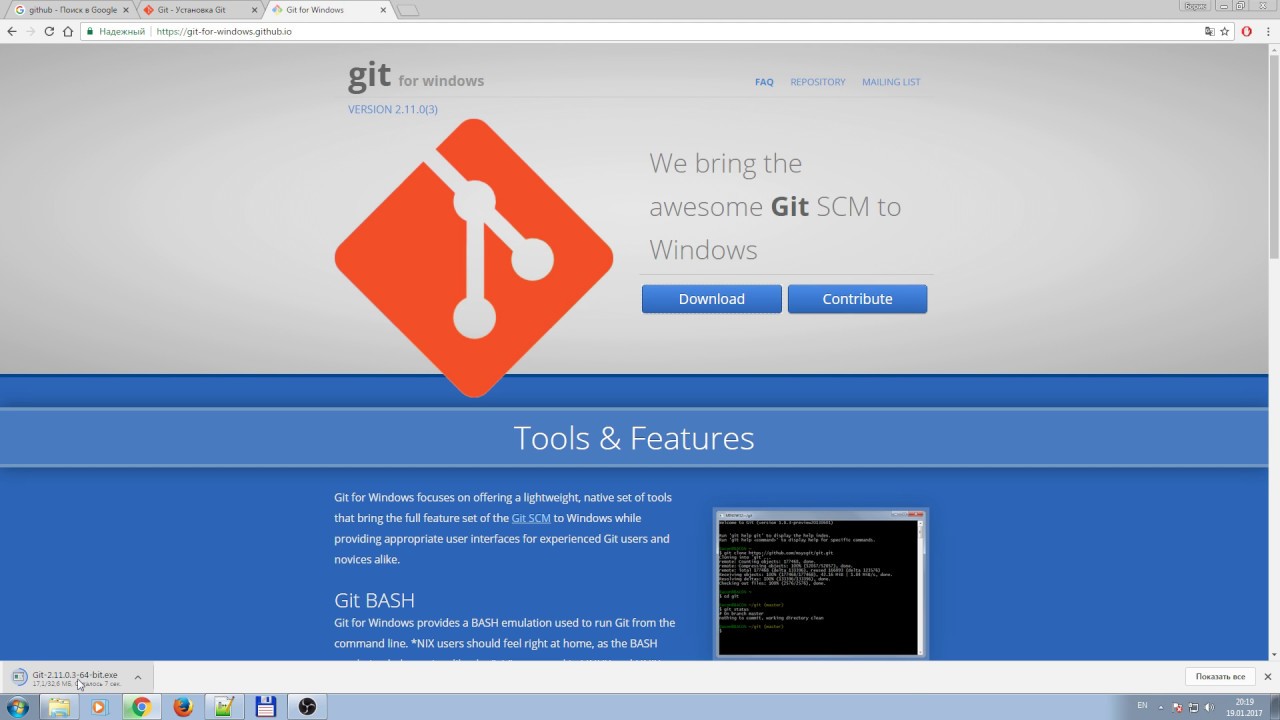Reload the current page
This screenshot has width=1280, height=720.
click(x=49, y=31)
